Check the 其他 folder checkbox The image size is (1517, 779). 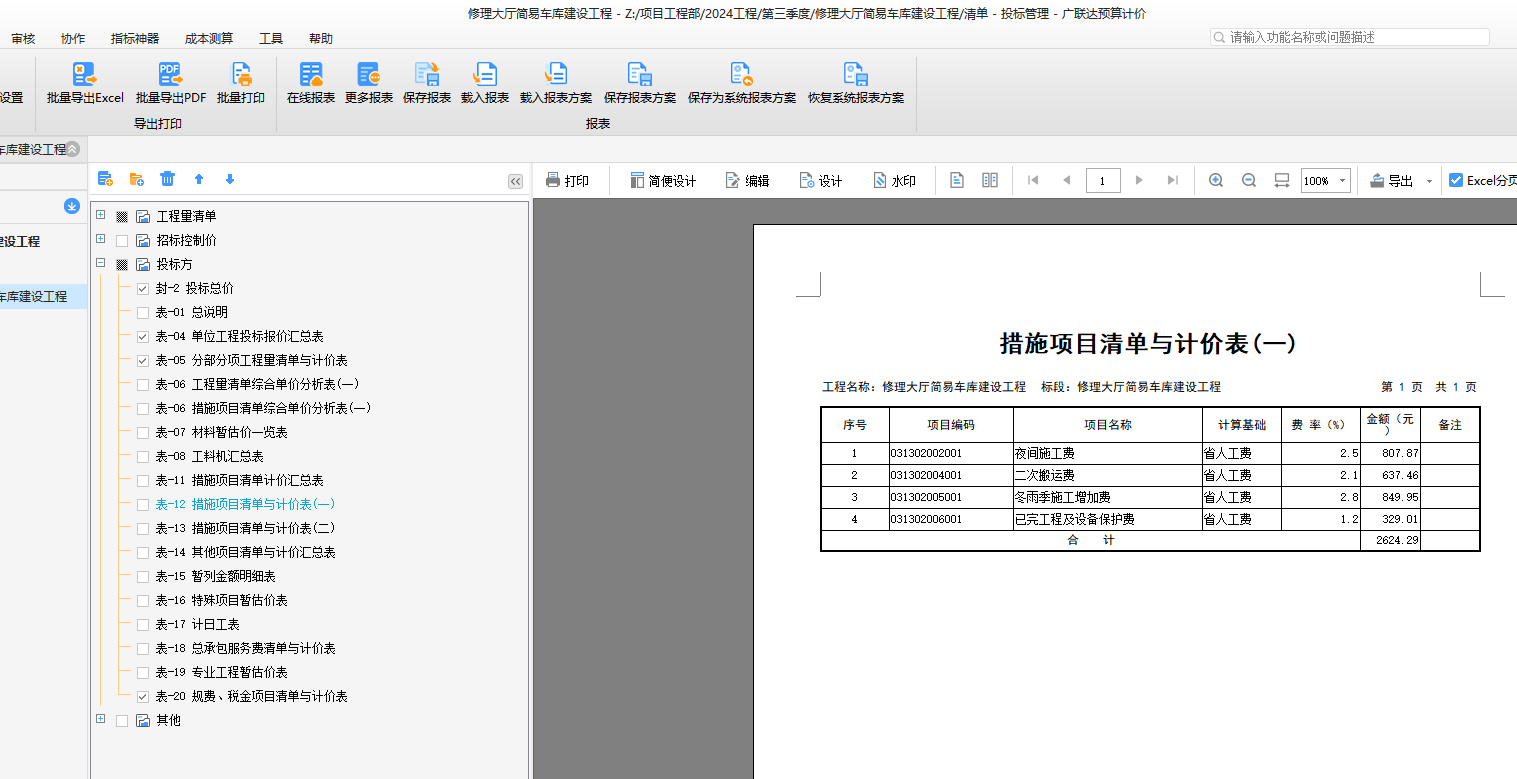tap(122, 720)
